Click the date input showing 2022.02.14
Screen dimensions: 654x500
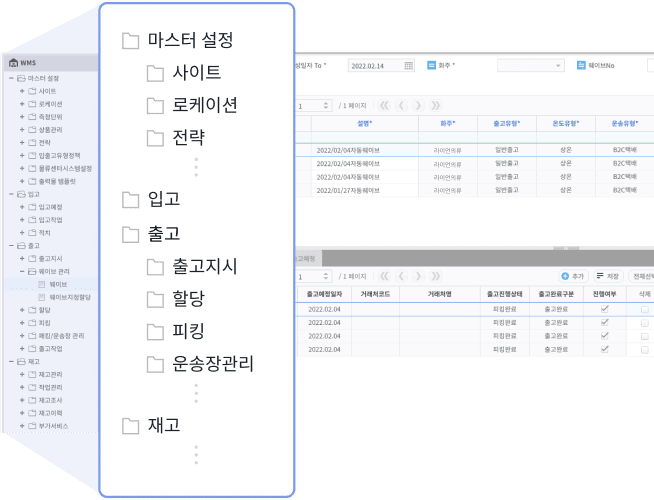(374, 66)
